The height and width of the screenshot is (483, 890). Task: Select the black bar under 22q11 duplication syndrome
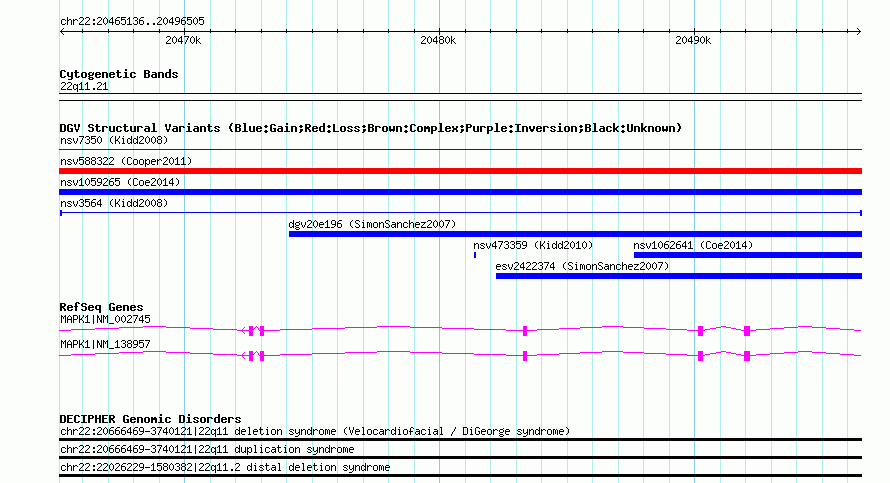tap(460, 457)
